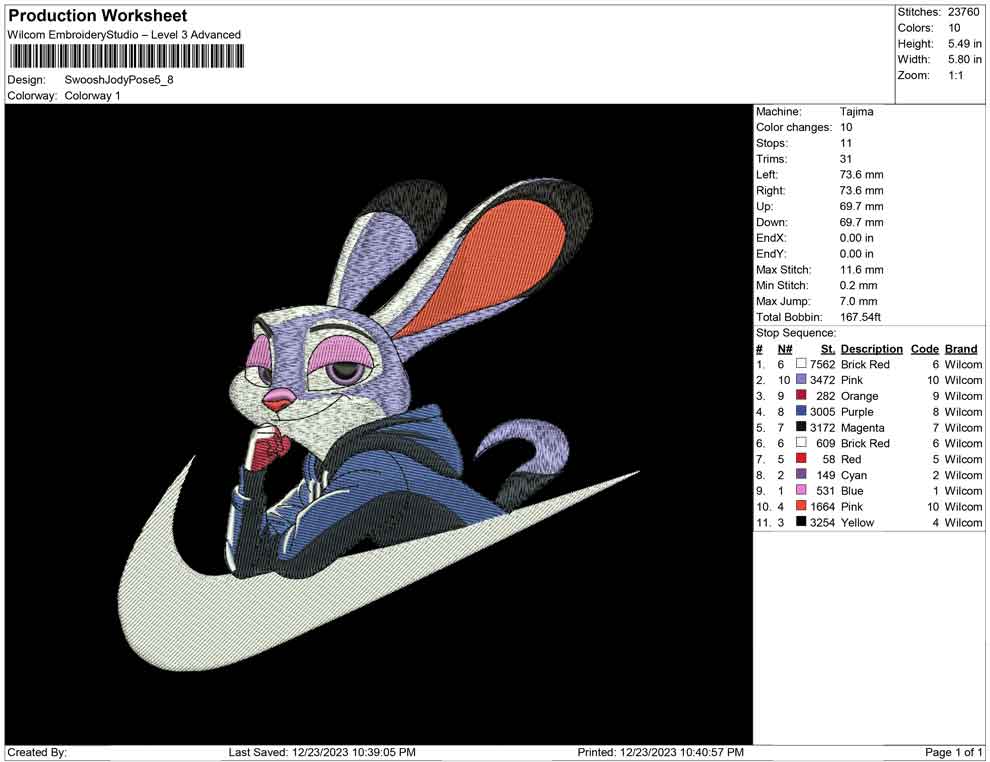Viewport: 990px width, 762px height.
Task: Click the Tajima machine value
Action: pyautogui.click(x=856, y=112)
